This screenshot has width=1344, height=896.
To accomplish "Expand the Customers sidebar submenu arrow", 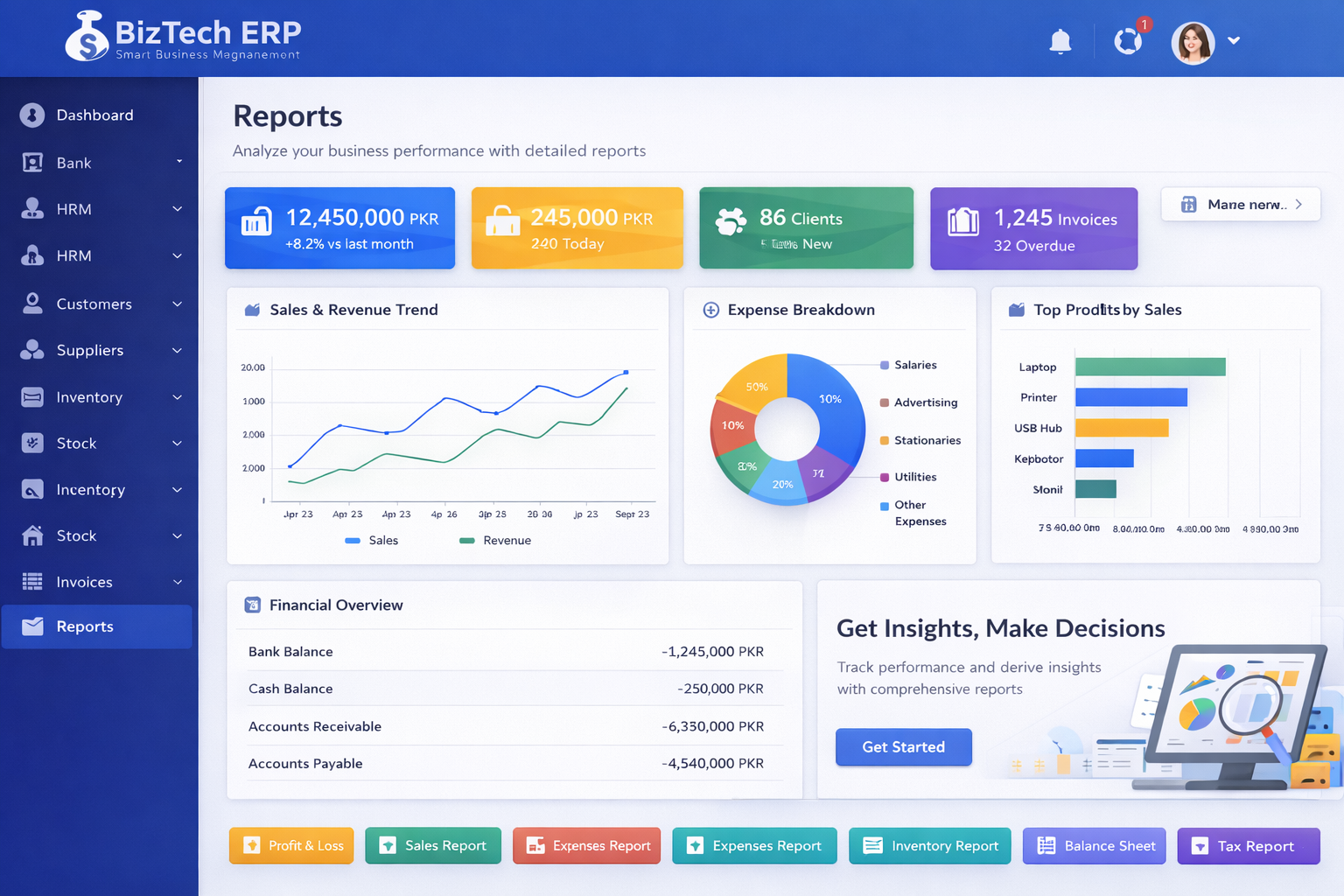I will 178,304.
